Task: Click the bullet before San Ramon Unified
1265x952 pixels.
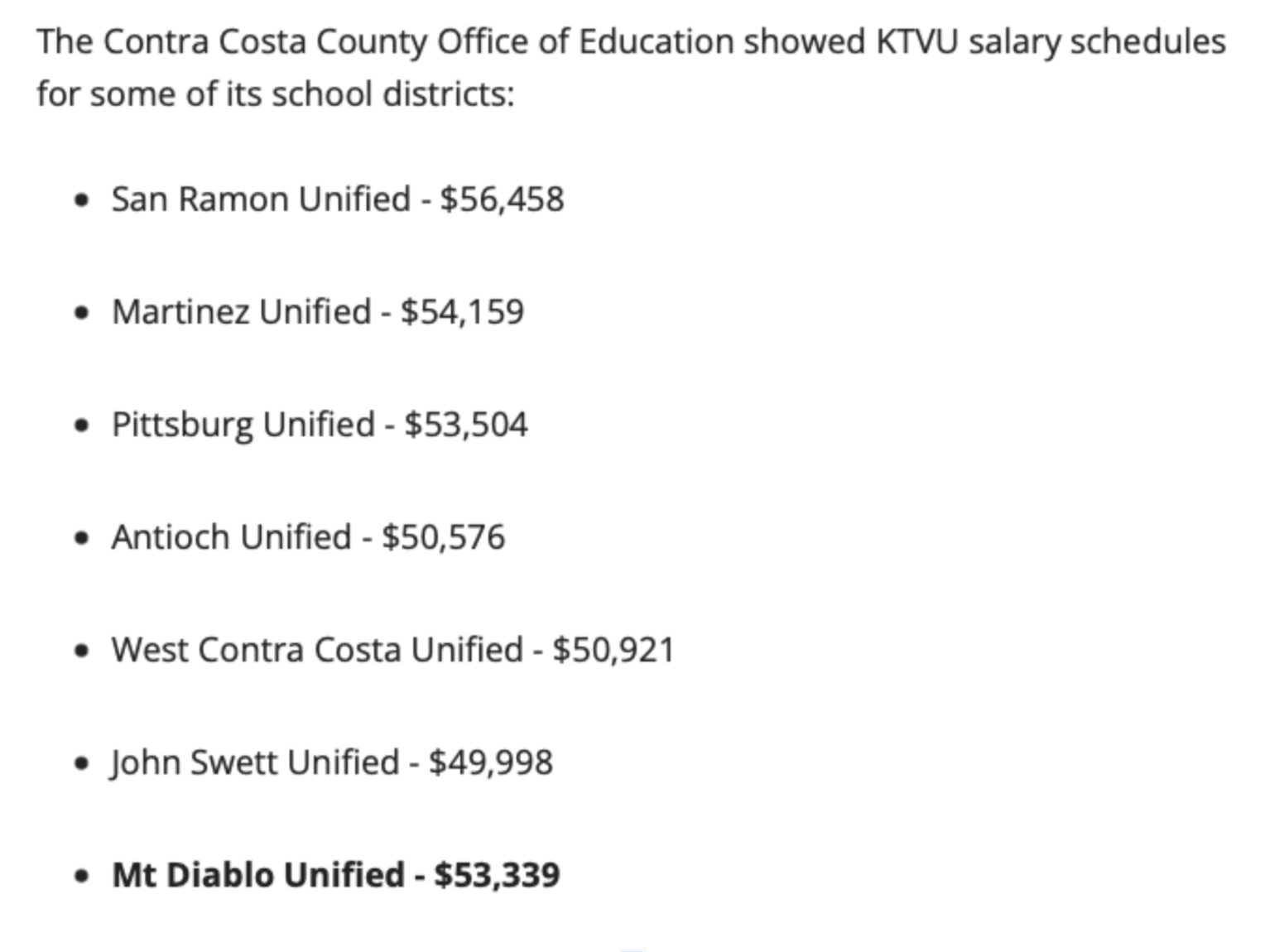Action: click(81, 200)
